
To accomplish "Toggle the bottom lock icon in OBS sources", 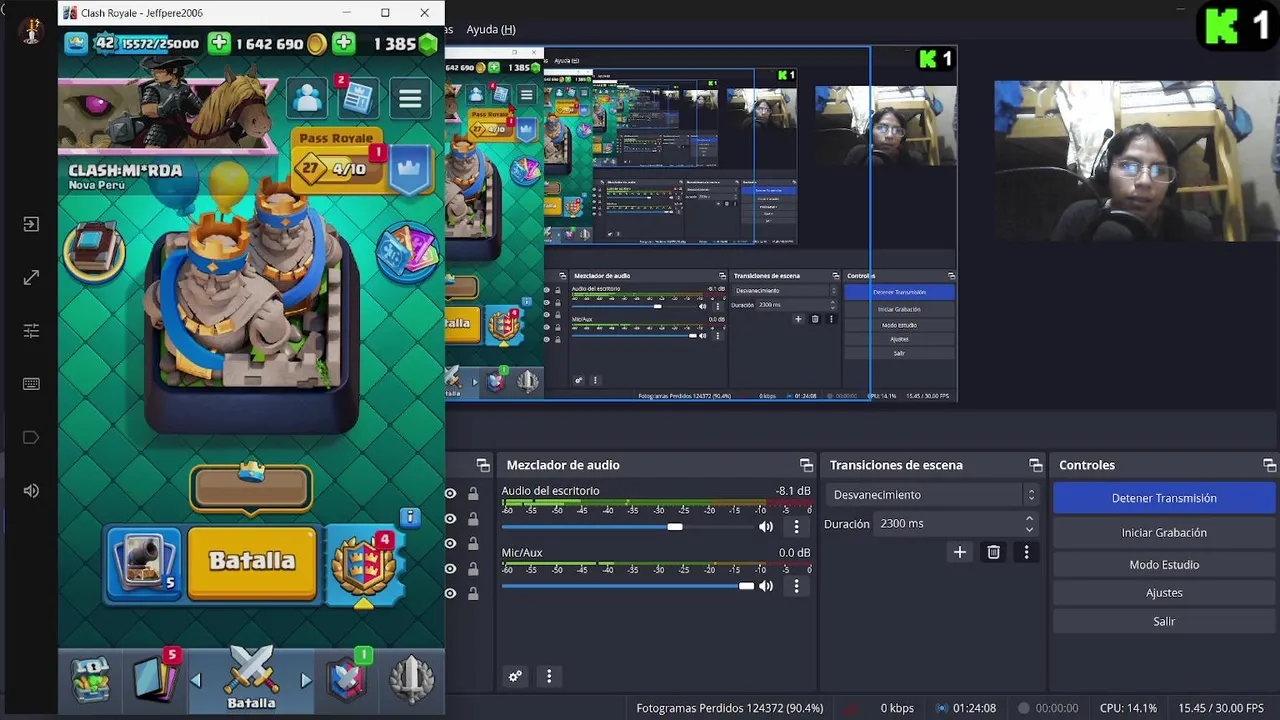I will click(473, 593).
